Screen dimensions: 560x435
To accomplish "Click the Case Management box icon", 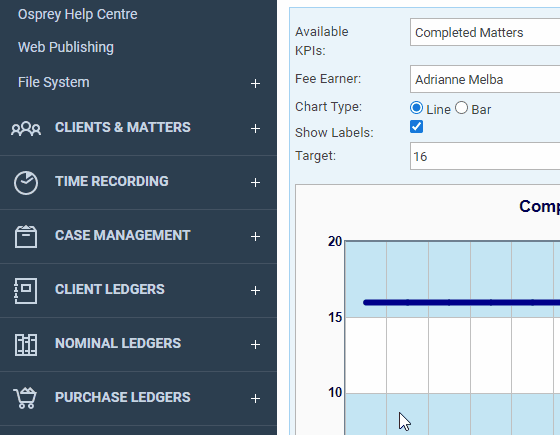I will [x=26, y=236].
